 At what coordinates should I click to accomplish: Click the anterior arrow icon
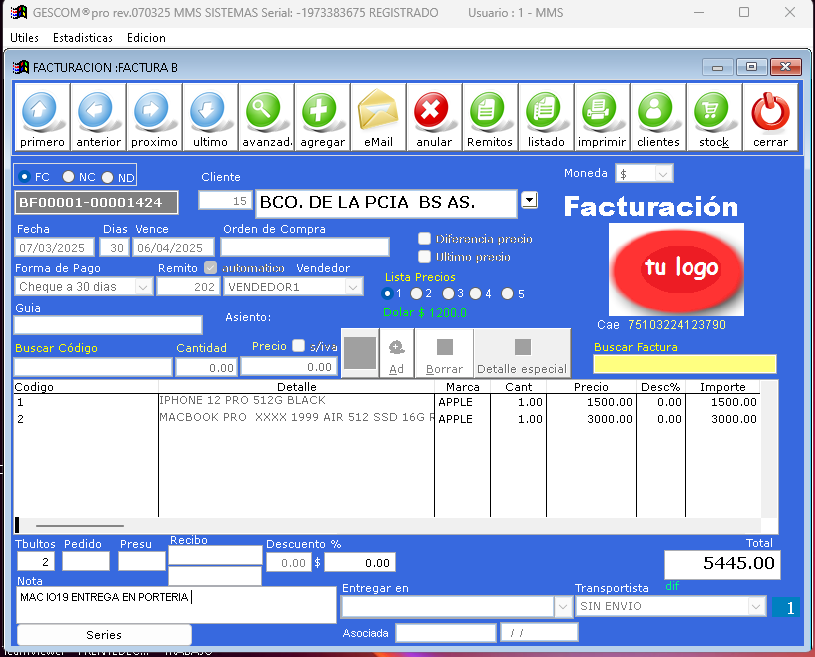click(x=98, y=117)
